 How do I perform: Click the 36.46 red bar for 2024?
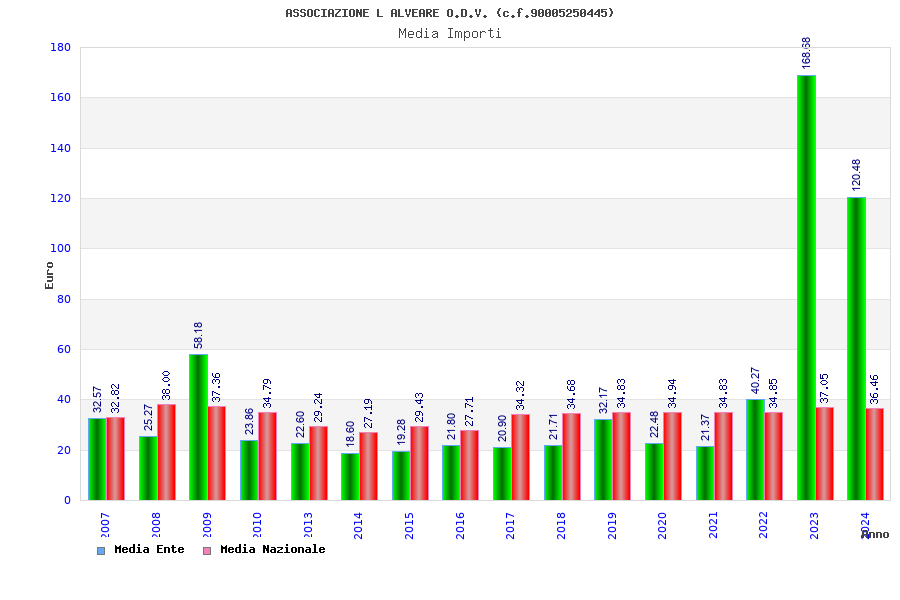[875, 454]
